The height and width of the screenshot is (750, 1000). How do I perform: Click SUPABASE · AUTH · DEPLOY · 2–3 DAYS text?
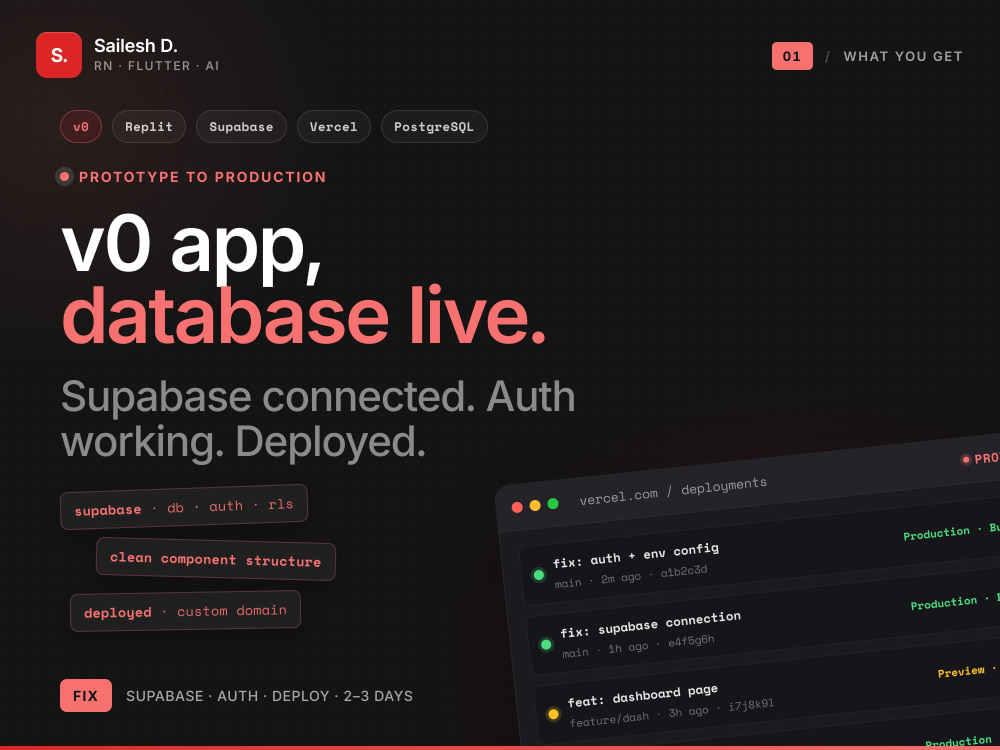tap(269, 696)
